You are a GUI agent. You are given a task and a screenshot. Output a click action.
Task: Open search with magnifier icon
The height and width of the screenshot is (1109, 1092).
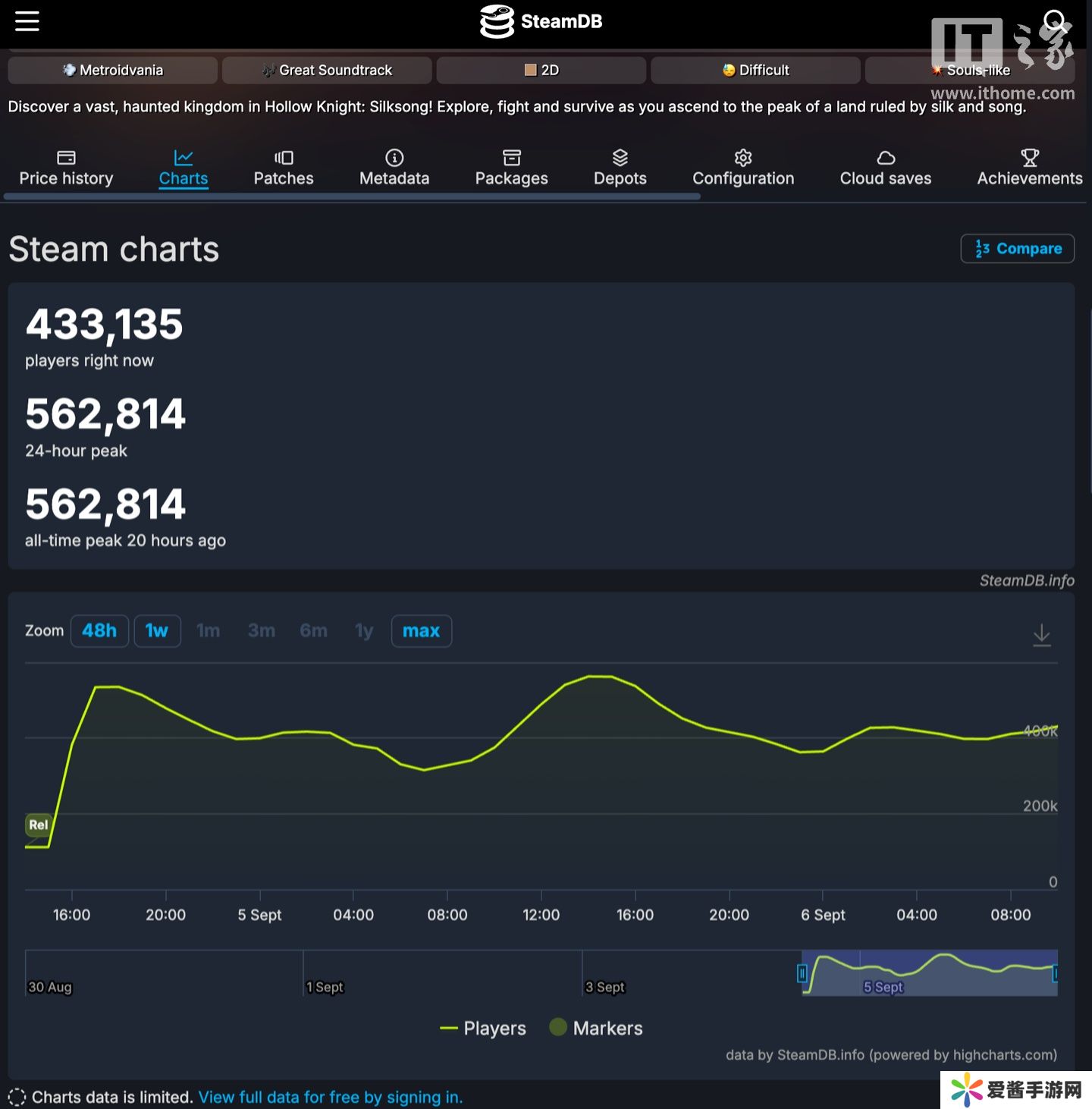click(x=1054, y=20)
